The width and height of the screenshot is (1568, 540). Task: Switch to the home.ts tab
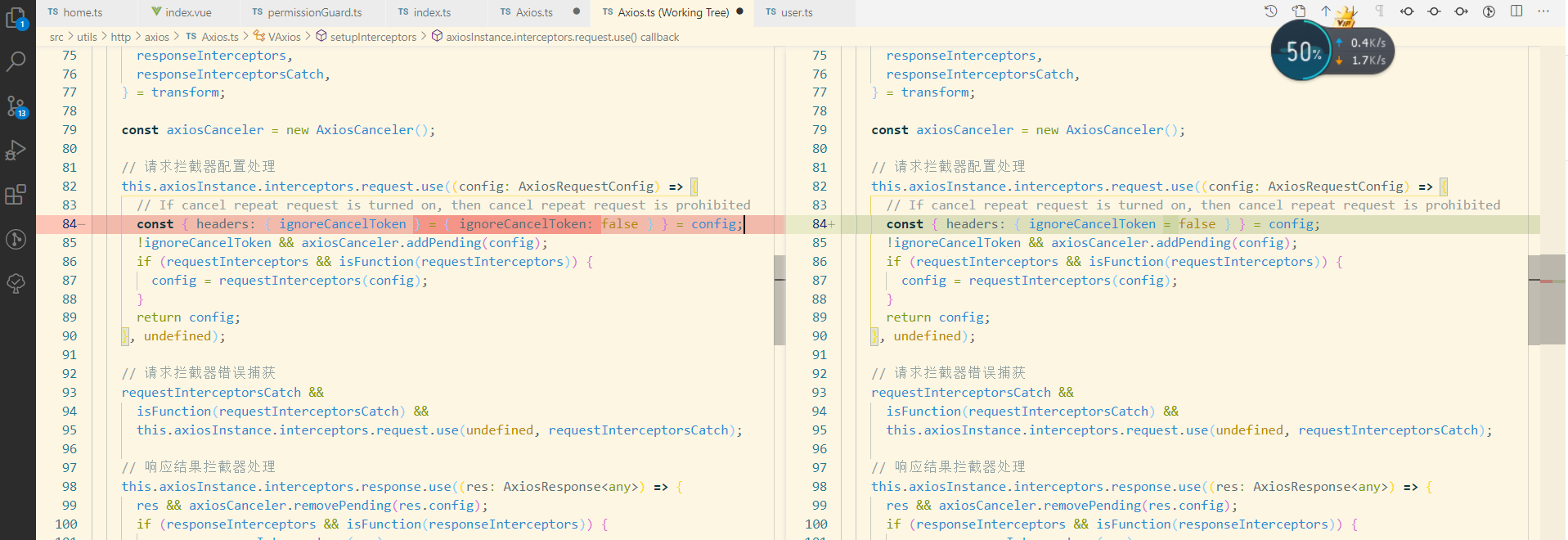(83, 12)
